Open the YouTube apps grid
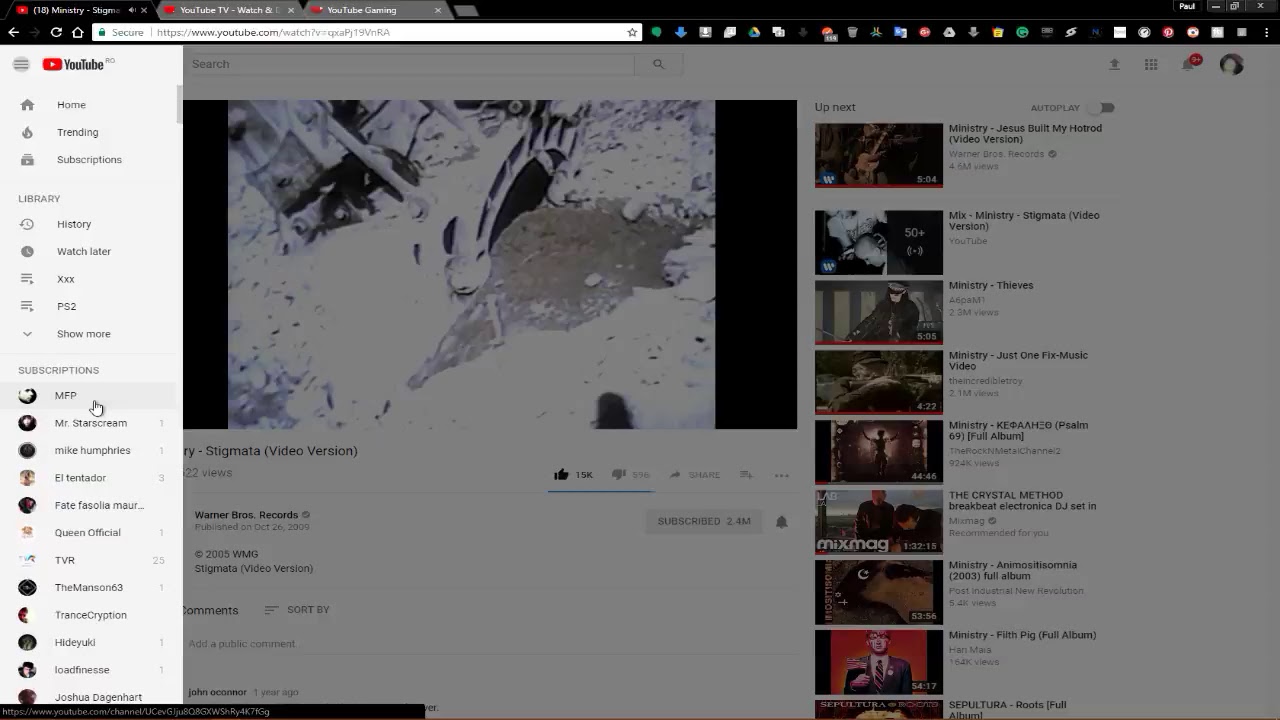The image size is (1280, 720). (1151, 64)
